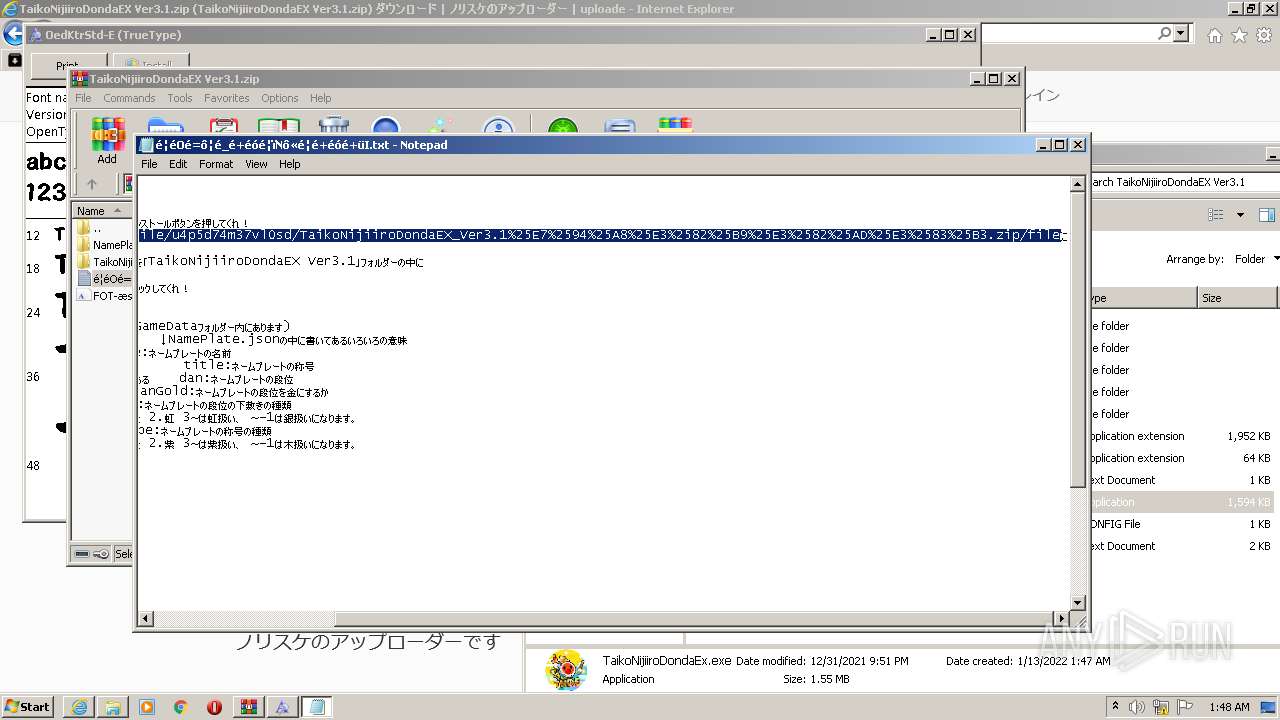Open Google Chrome taskbar icon
The width and height of the screenshot is (1280, 720).
[x=181, y=707]
